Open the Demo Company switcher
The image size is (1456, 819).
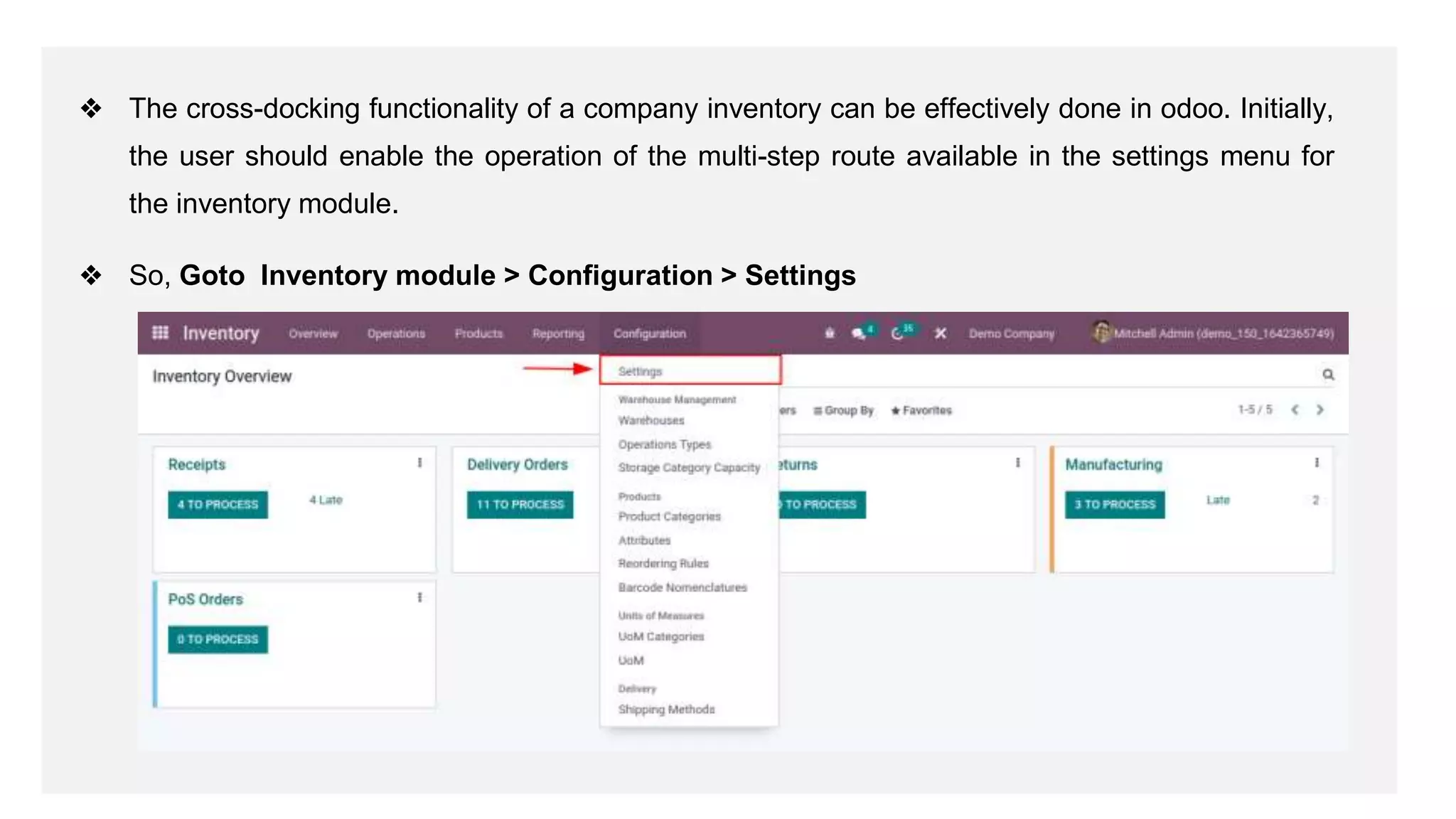[1011, 333]
